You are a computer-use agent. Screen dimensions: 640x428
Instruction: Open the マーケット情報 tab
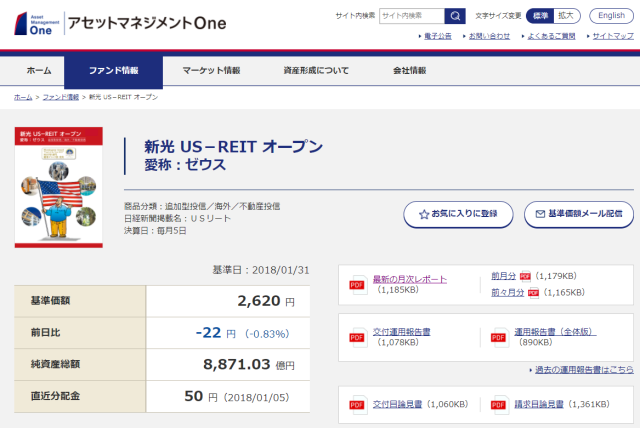coord(211,71)
